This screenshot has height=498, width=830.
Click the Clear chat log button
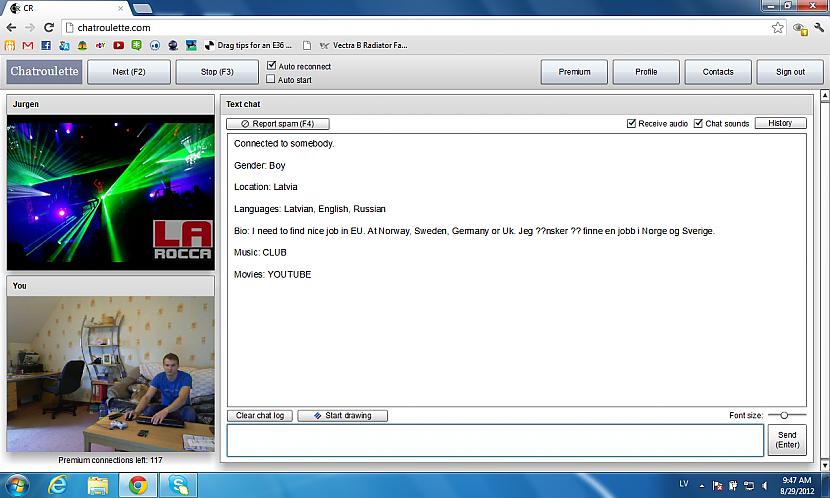(x=260, y=416)
